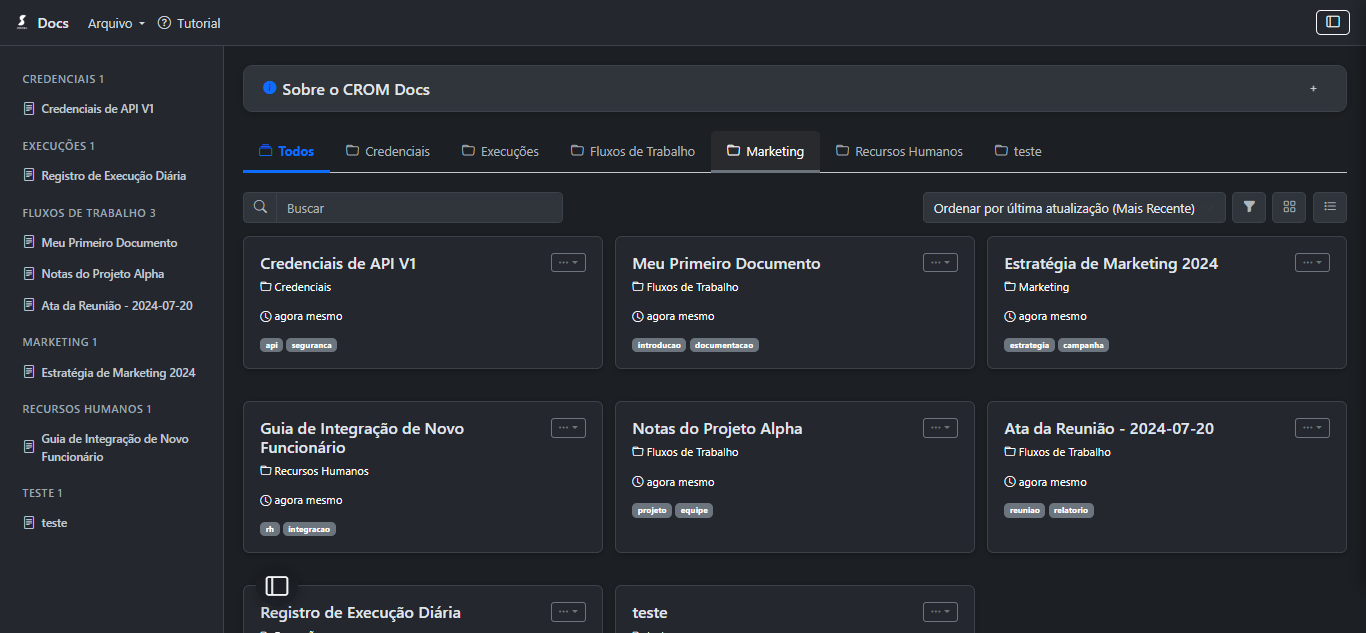
Task: Select the Todos tab
Action: [x=286, y=152]
